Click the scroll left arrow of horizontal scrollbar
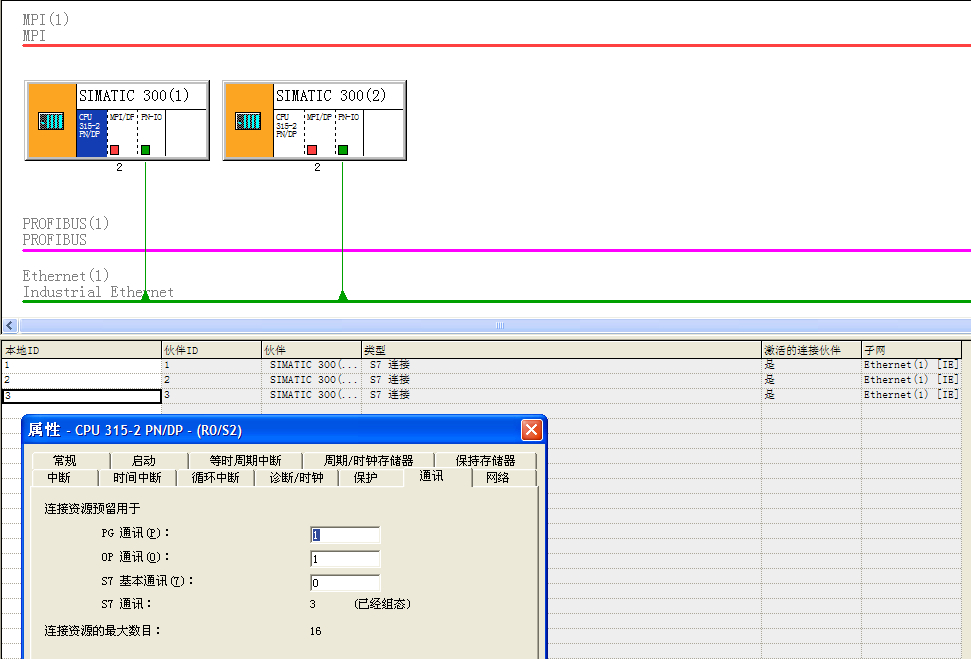Viewport: 971px width, 659px height. (9, 325)
